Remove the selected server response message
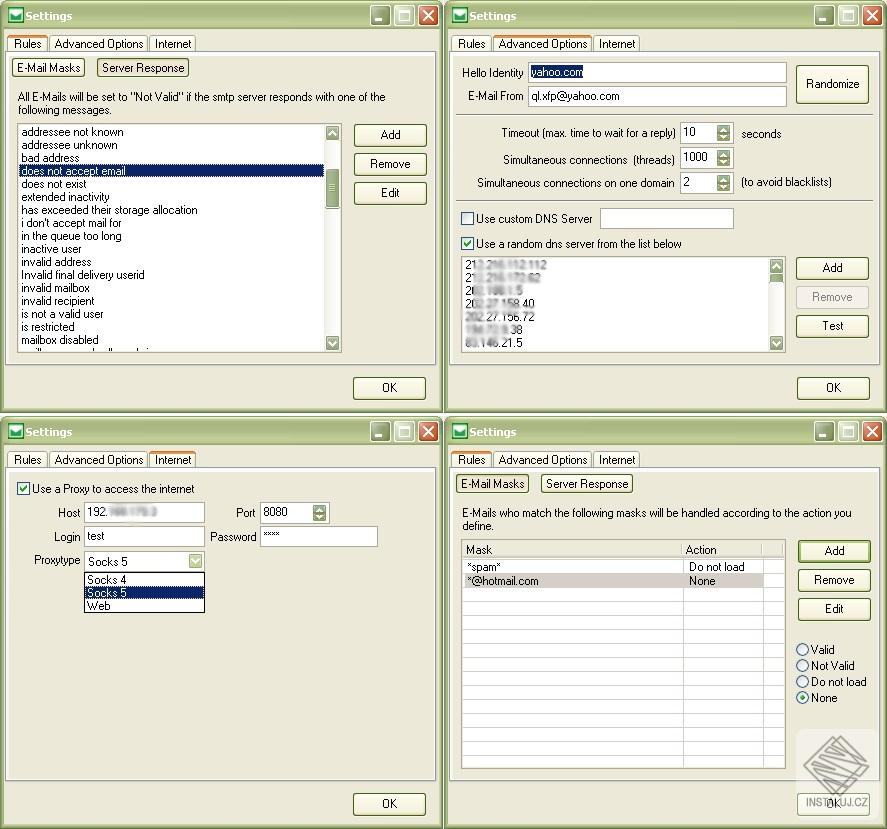 tap(389, 164)
